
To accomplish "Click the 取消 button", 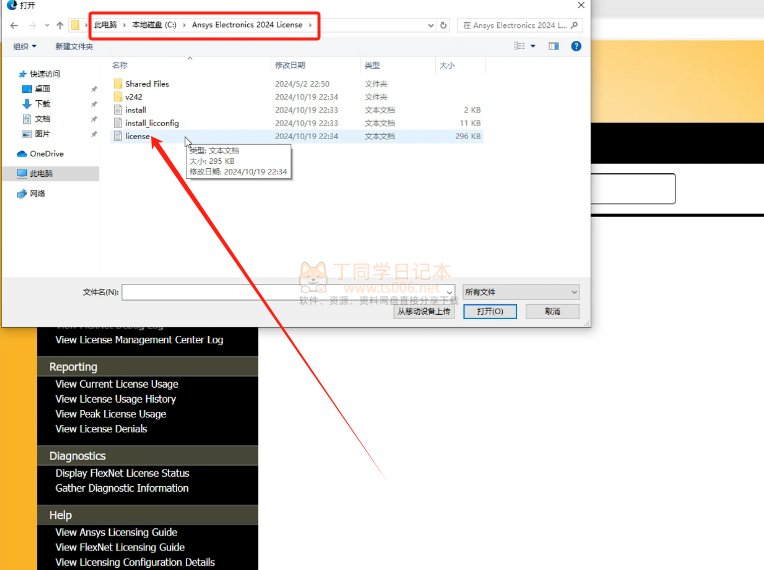I will (553, 312).
